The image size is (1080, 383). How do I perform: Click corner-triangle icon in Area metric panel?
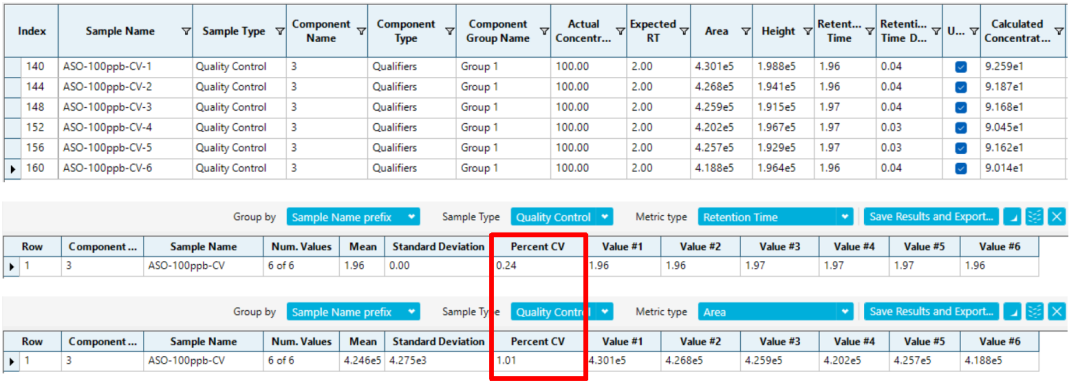pos(1012,312)
